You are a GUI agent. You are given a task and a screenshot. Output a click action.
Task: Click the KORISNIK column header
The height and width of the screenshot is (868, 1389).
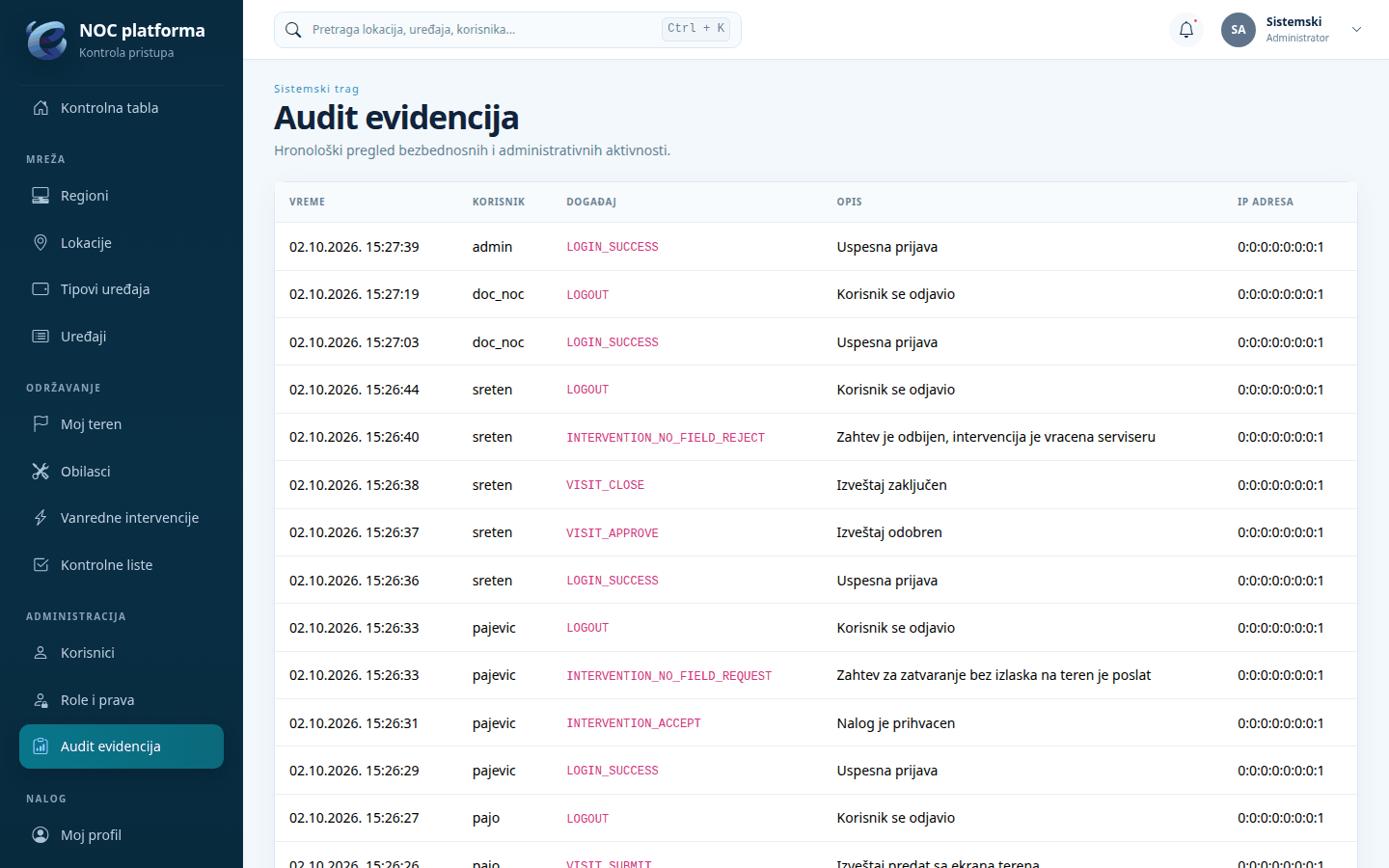499,202
